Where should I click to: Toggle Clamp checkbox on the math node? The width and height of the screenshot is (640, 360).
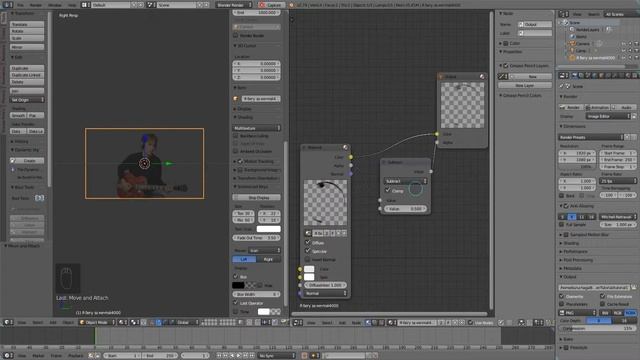tap(388, 191)
